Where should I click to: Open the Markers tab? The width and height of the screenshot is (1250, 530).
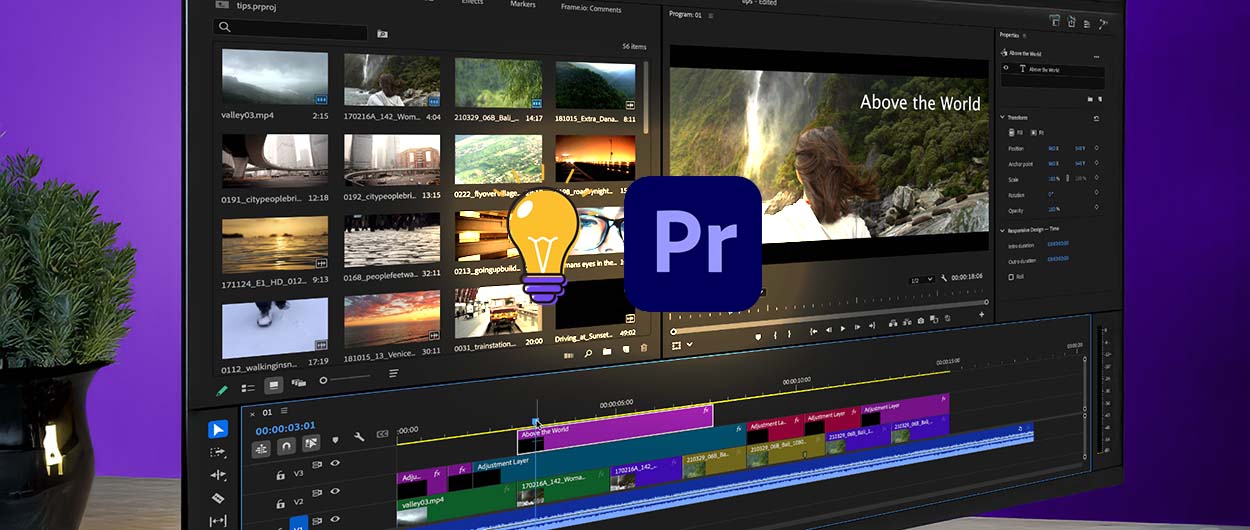521,4
